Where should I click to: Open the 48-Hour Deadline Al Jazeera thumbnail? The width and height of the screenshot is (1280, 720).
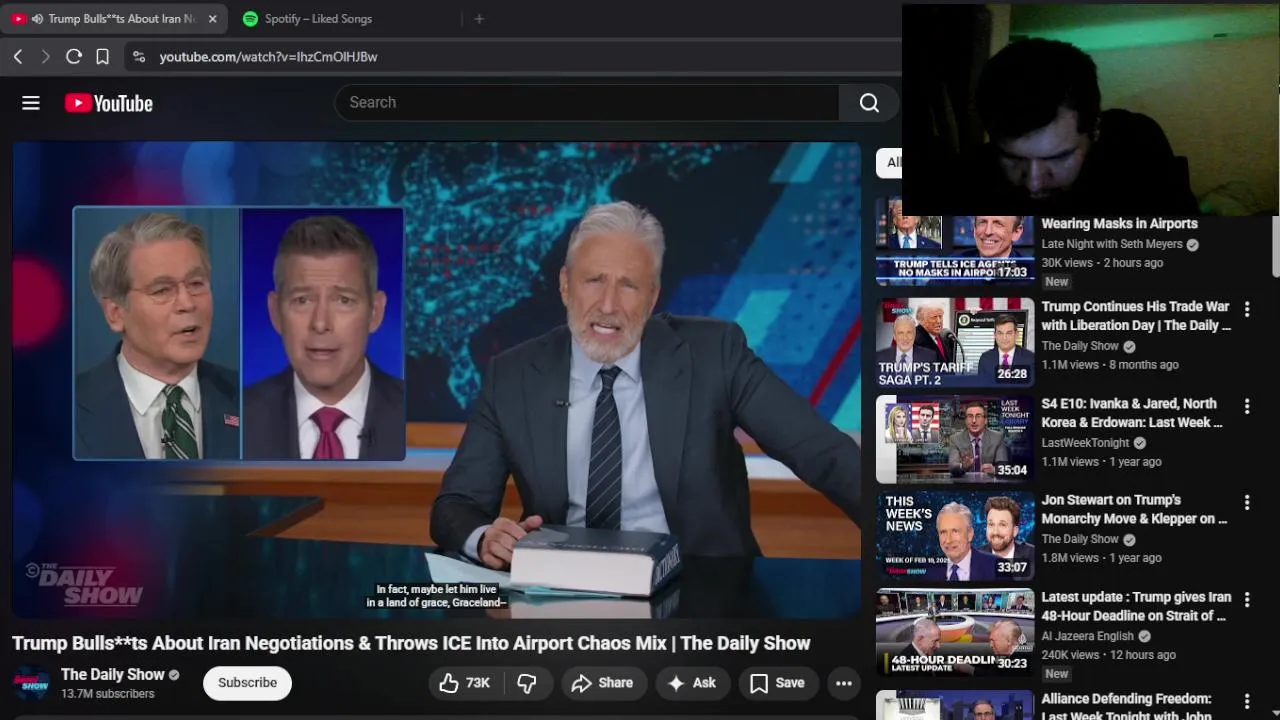955,632
